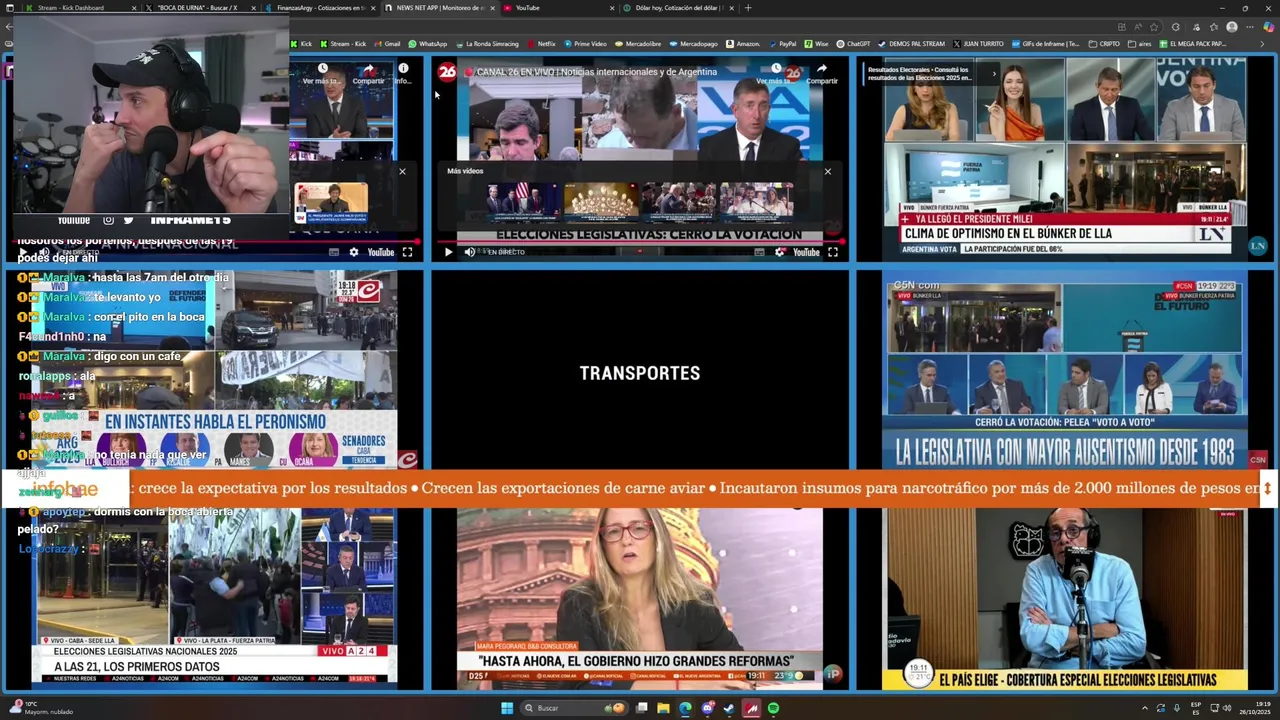Switch ESP keyboard language in tray

coord(1196,708)
